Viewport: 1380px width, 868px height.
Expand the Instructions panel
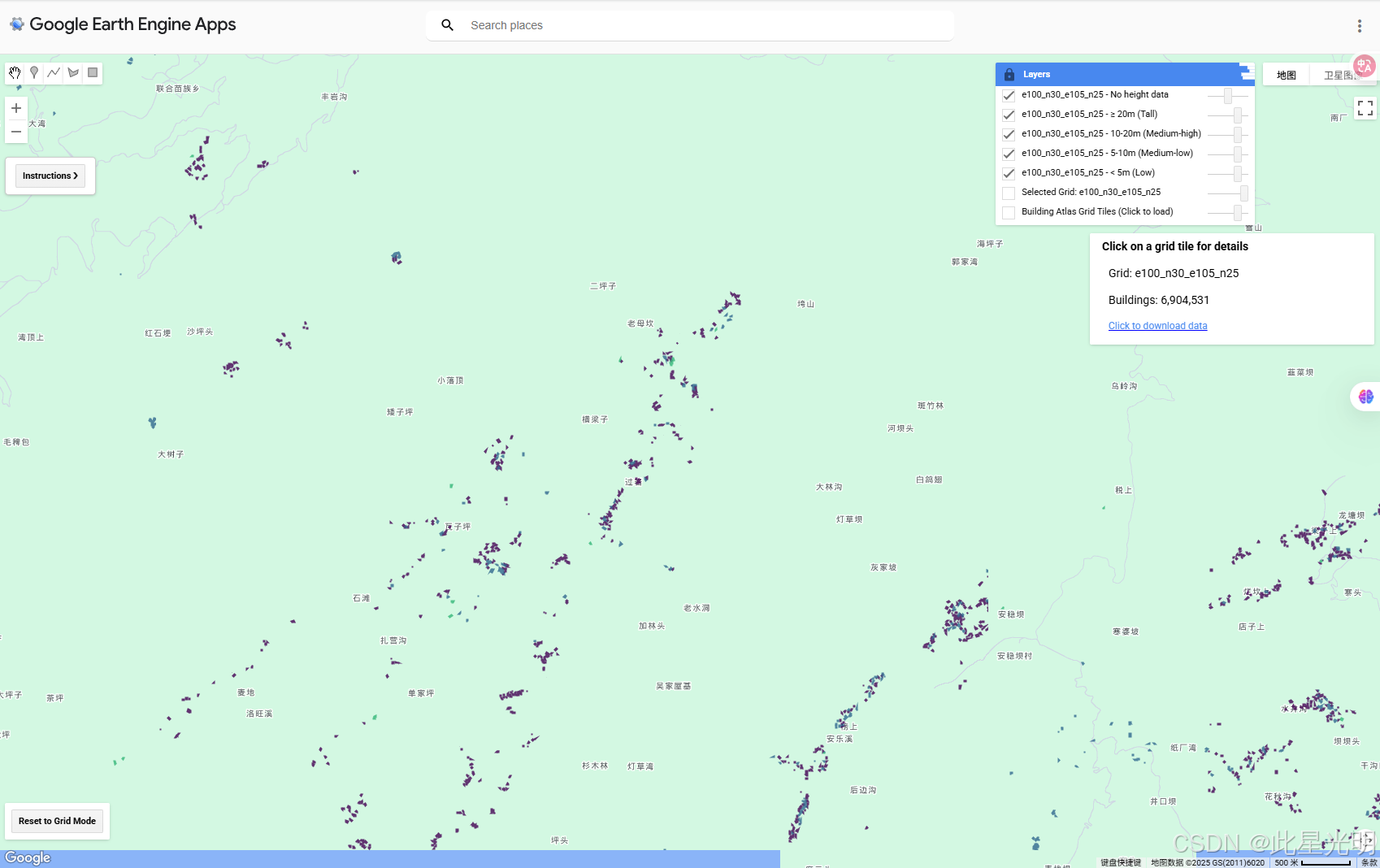(x=50, y=176)
